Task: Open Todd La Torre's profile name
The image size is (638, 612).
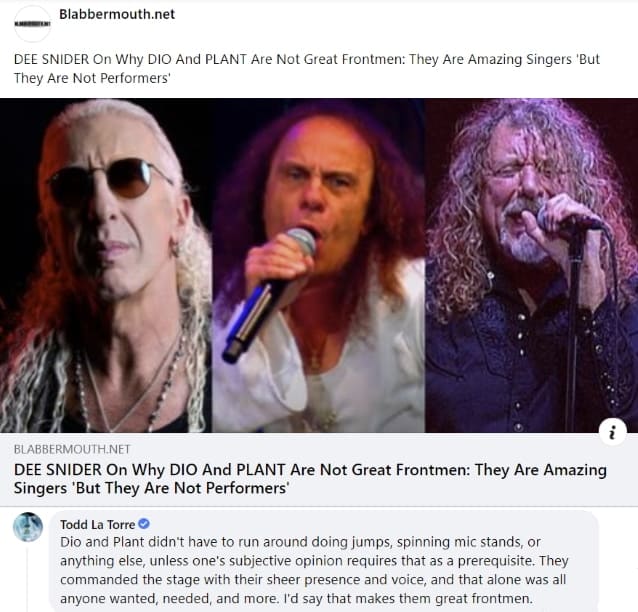Action: tap(98, 525)
